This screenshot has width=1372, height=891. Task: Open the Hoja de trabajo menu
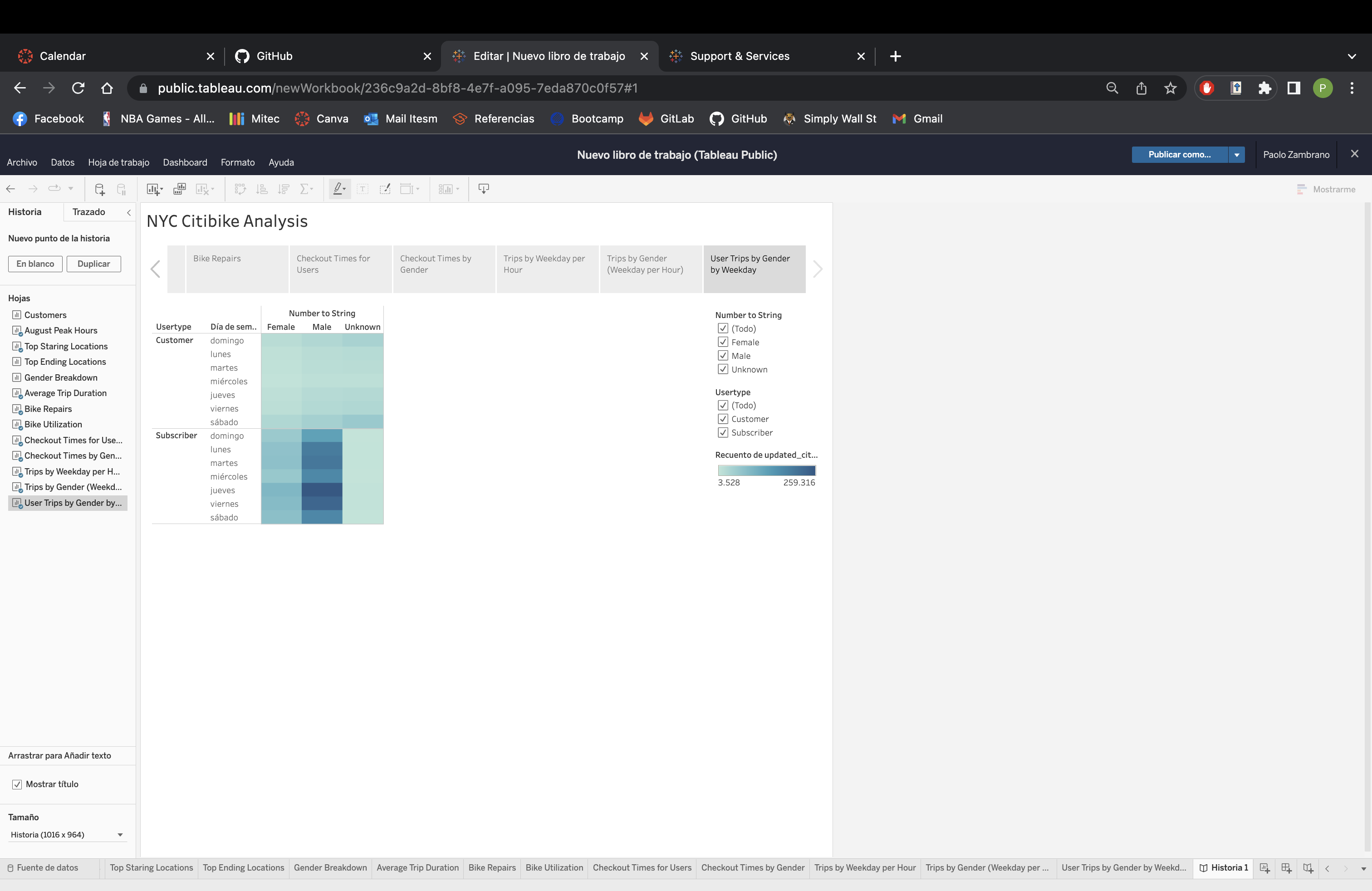click(x=118, y=162)
